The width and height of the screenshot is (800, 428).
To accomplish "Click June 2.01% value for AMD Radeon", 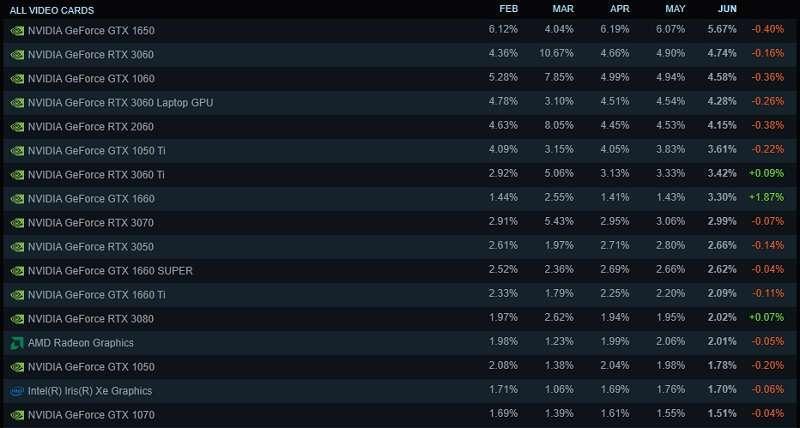I will 722,341.
